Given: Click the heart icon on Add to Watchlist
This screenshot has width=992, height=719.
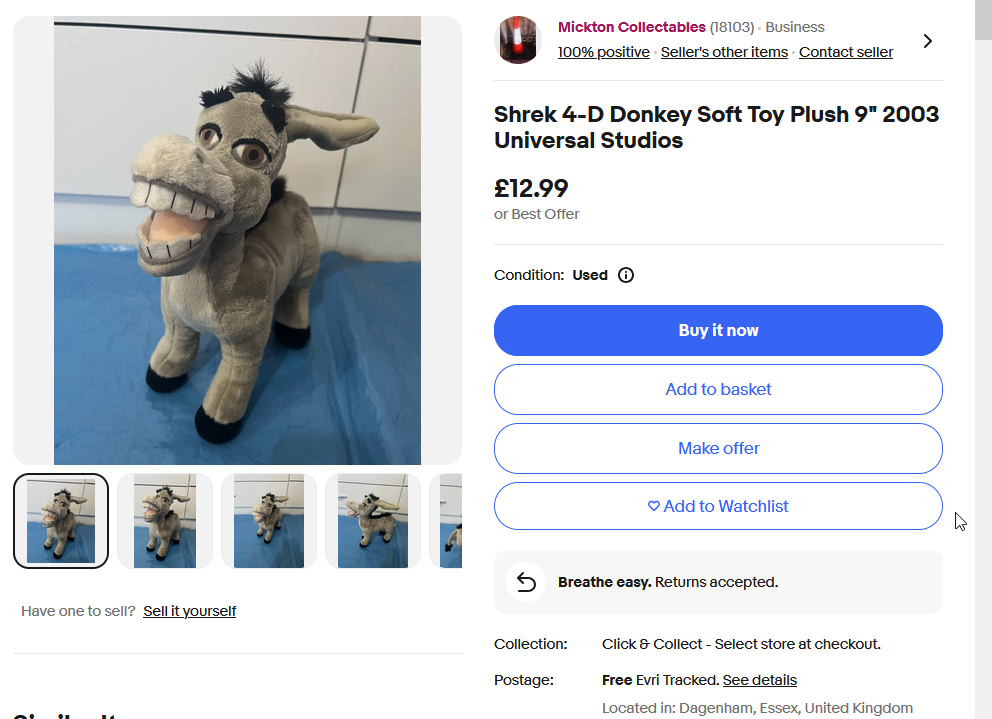Looking at the screenshot, I should pyautogui.click(x=654, y=506).
